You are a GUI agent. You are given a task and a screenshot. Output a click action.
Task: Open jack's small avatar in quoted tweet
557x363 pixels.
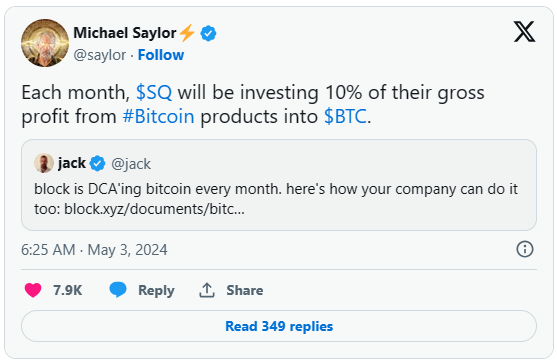(44, 163)
